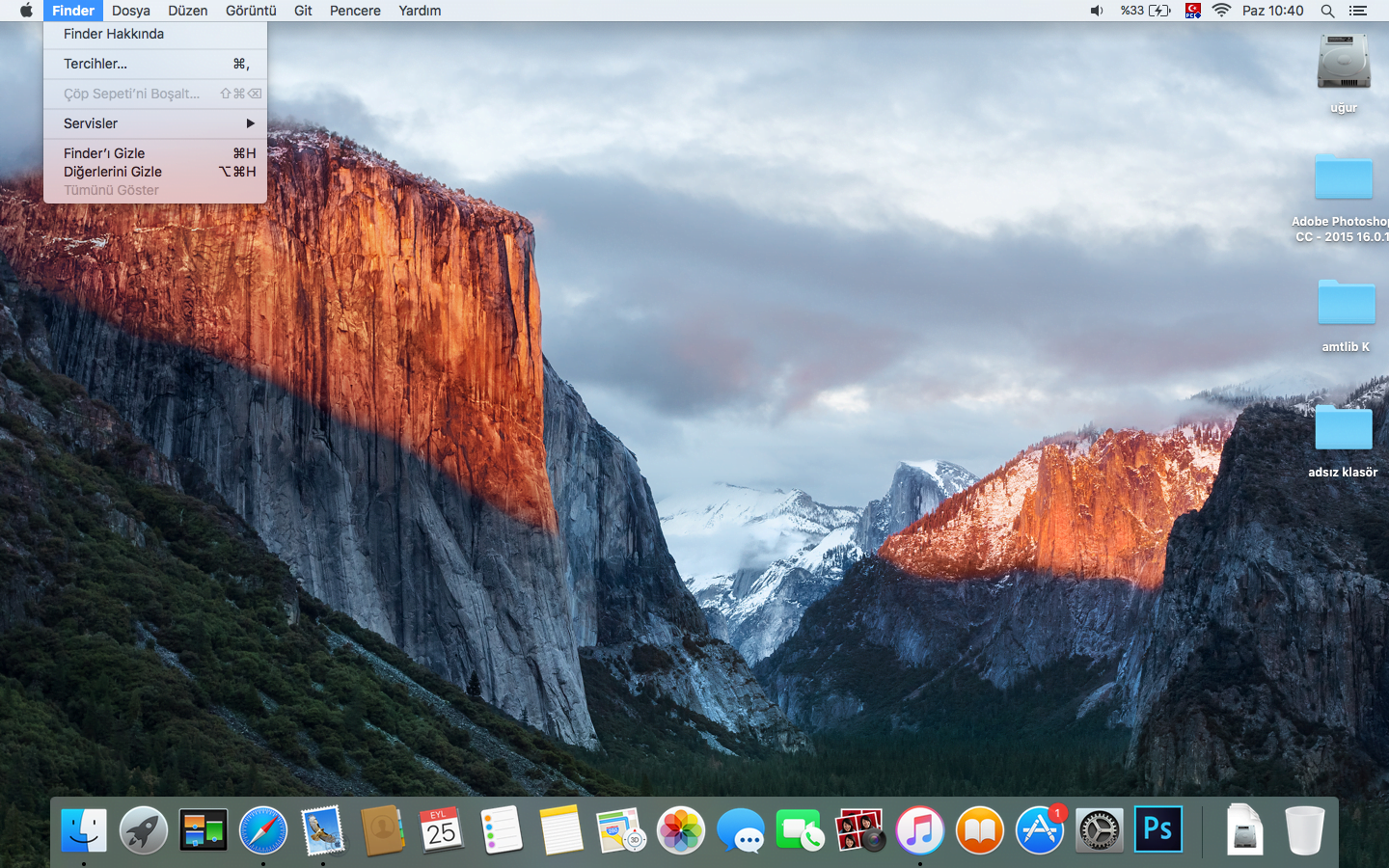1389x868 pixels.
Task: Open Mail from the Dock
Action: 322,829
